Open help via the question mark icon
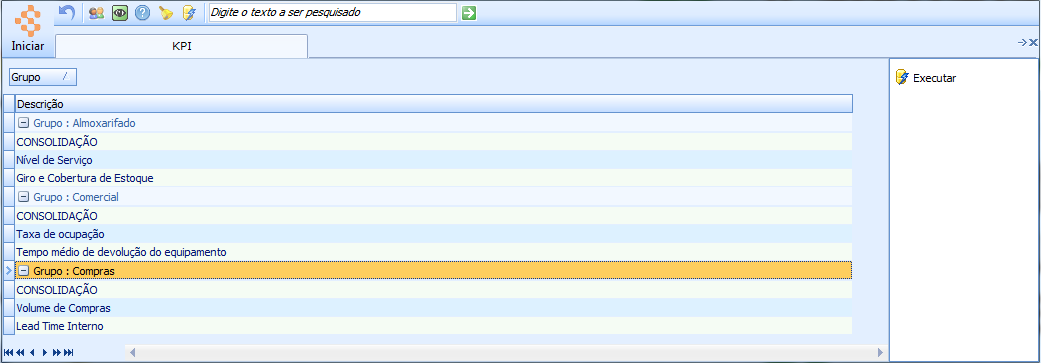 [142, 13]
